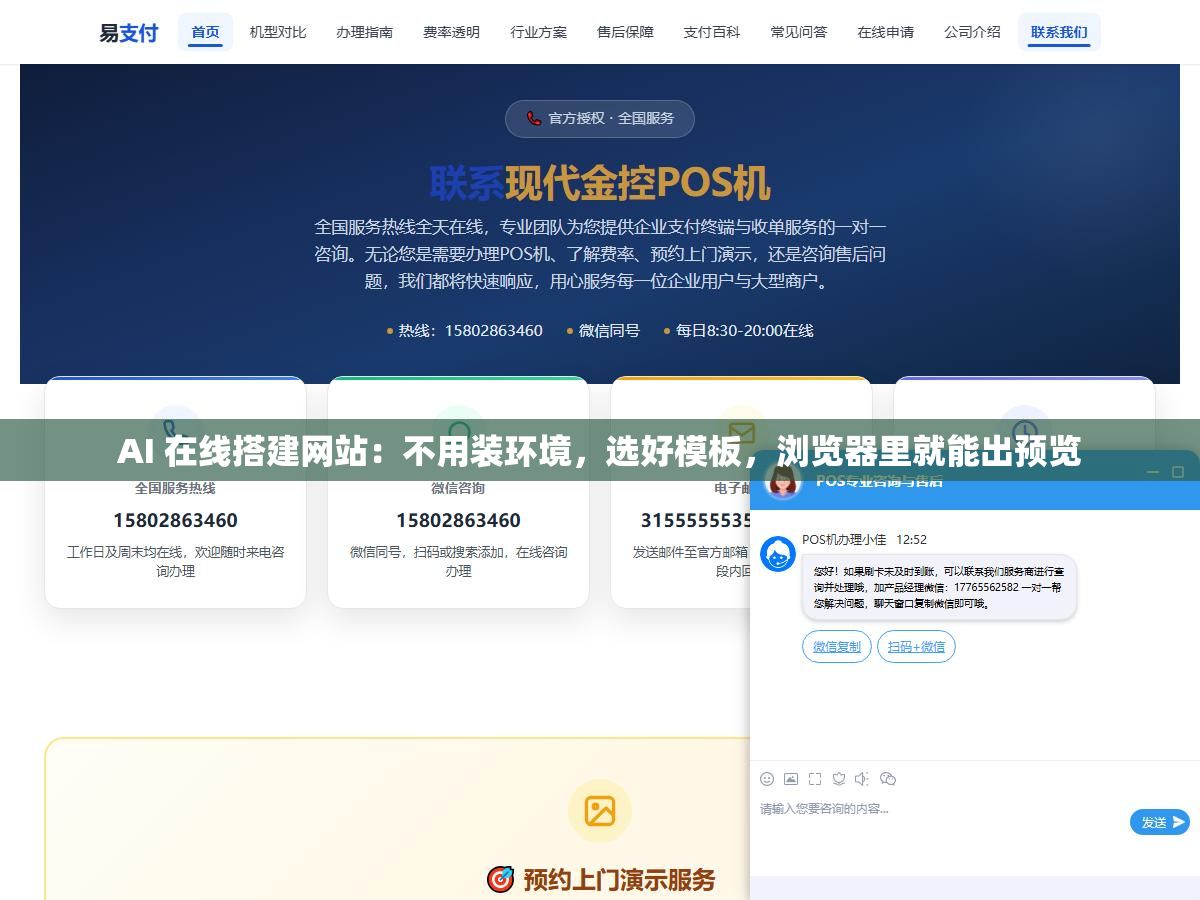Screen dimensions: 1200x900
Task: Open 售后保障 nav item
Action: pyautogui.click(x=626, y=32)
